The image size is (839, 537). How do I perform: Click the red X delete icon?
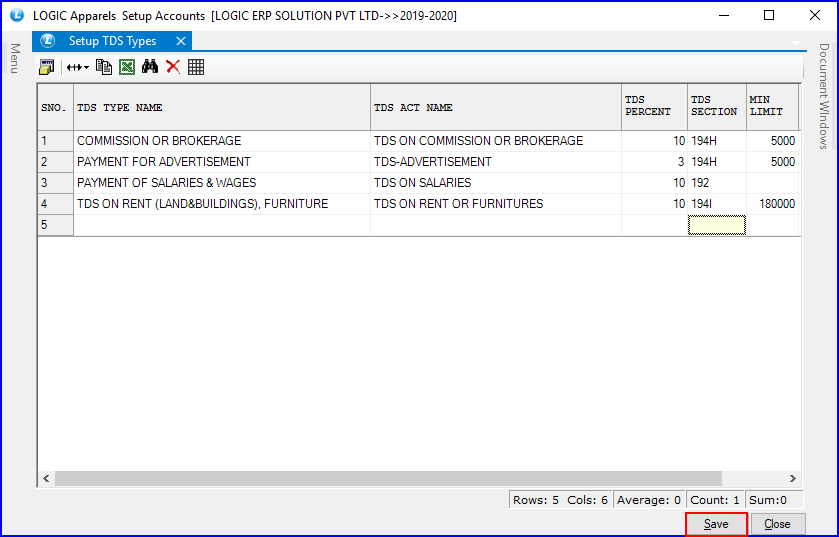[x=173, y=67]
